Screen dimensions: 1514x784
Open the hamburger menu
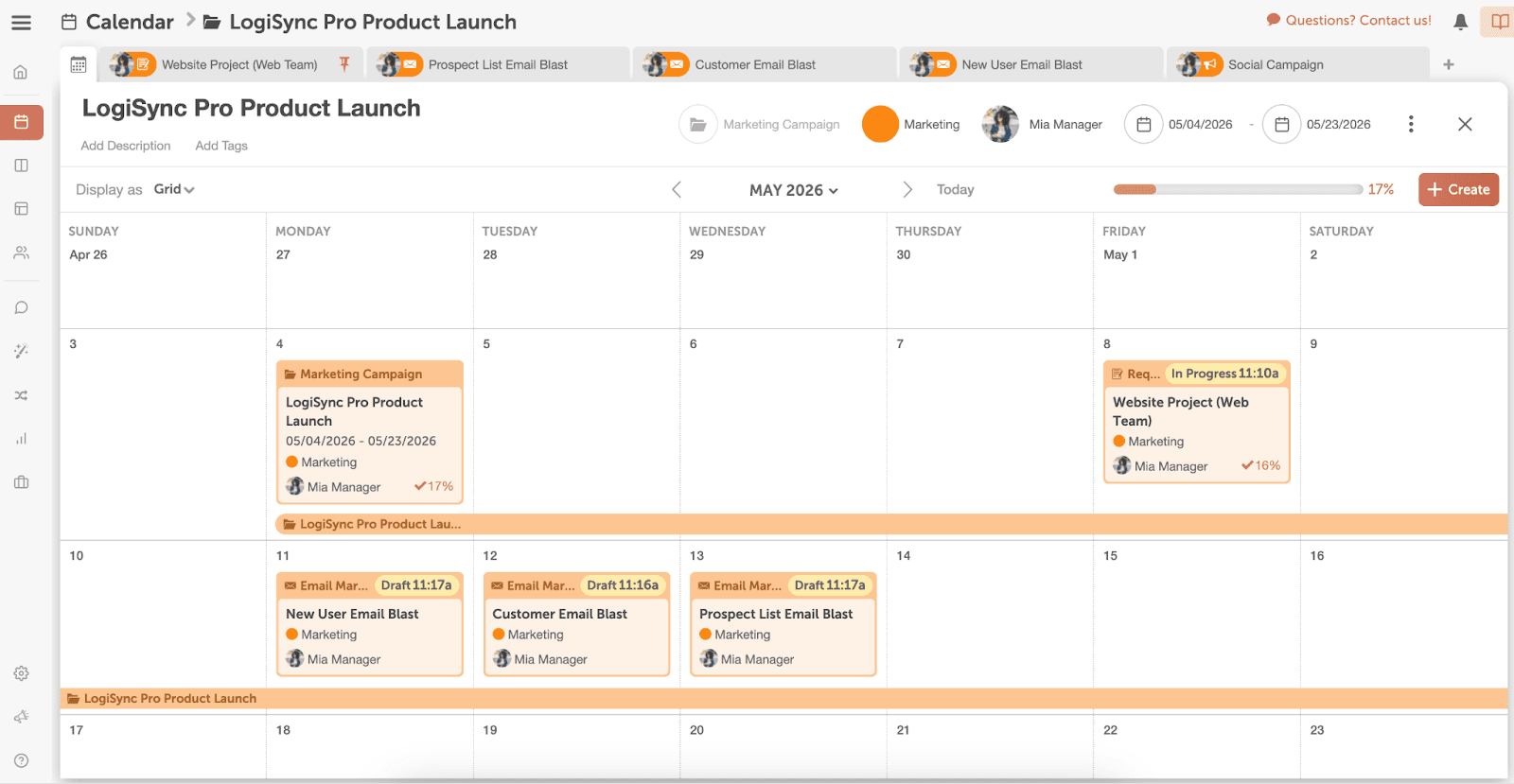21,23
